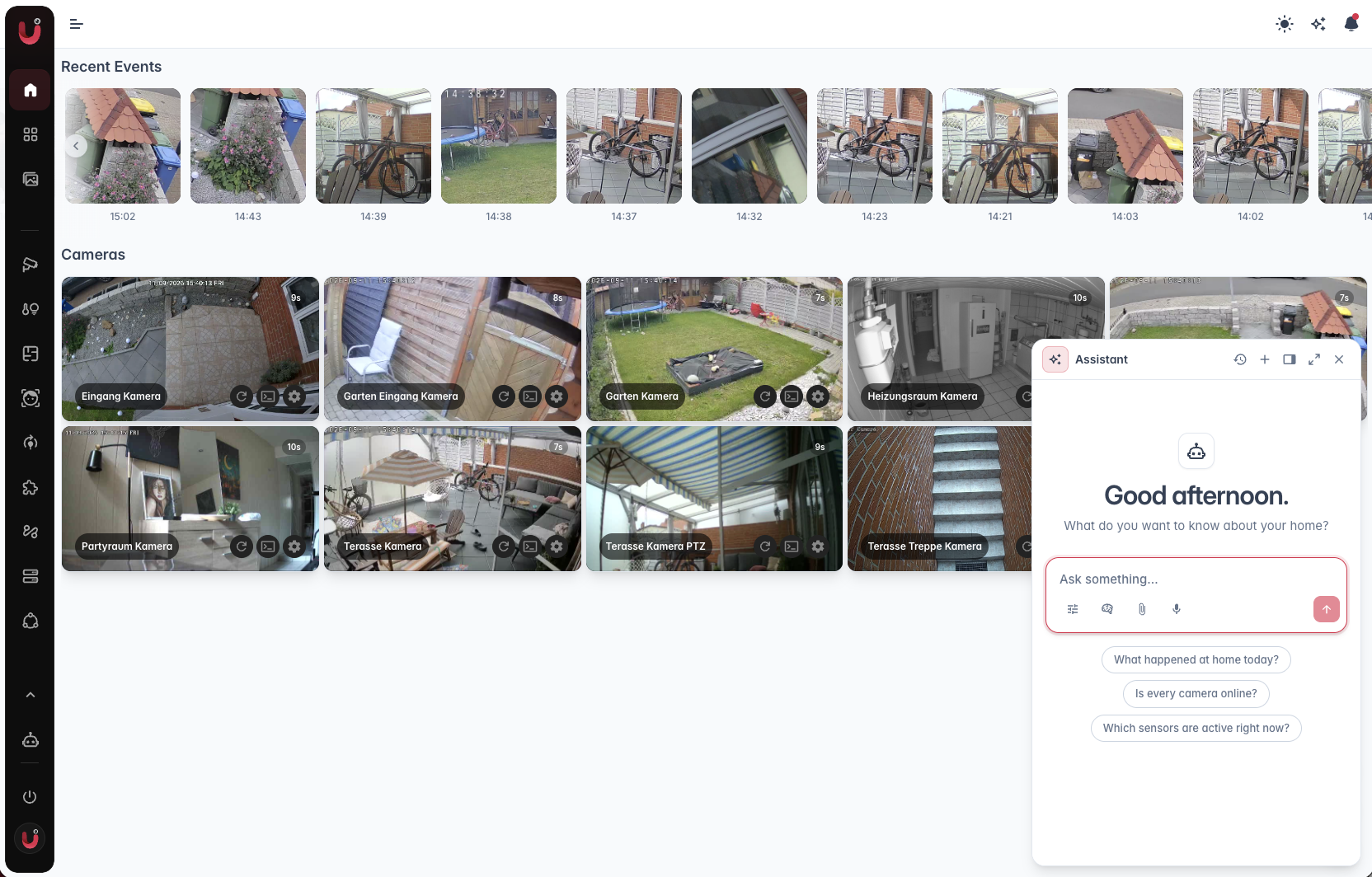Open settings for Terasse Kamera
Image resolution: width=1372 pixels, height=877 pixels.
(557, 546)
